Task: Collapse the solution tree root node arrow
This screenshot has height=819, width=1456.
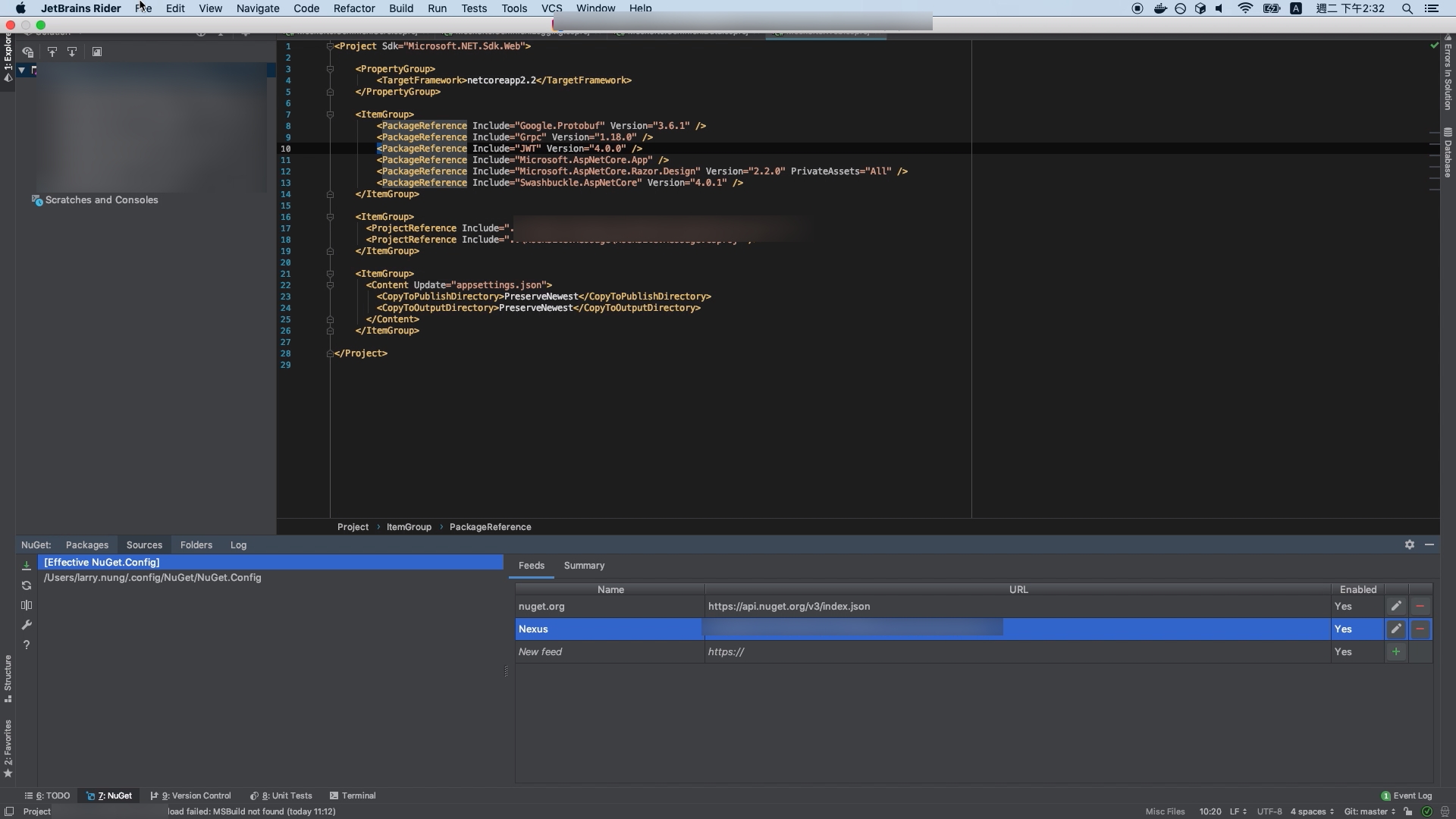Action: pos(22,71)
